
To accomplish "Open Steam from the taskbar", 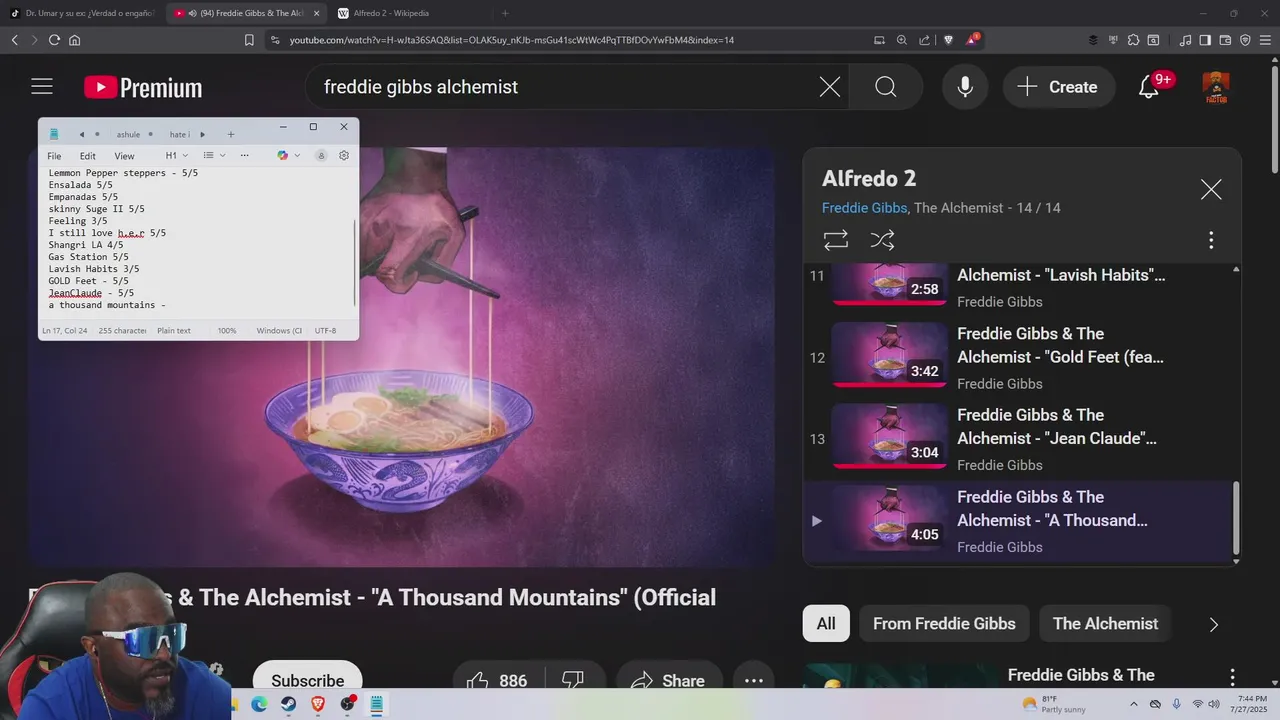I will tap(288, 704).
